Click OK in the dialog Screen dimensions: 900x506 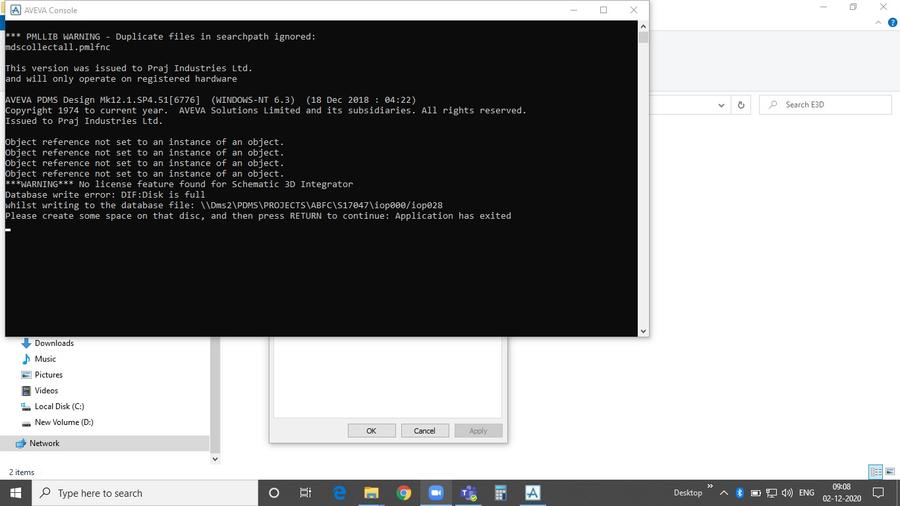[371, 431]
